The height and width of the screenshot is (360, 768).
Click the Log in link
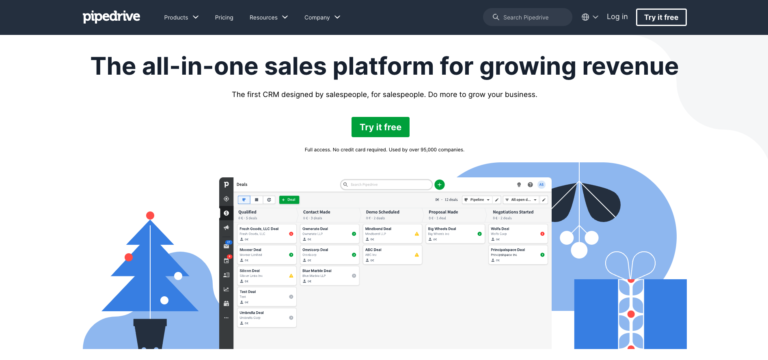(617, 17)
